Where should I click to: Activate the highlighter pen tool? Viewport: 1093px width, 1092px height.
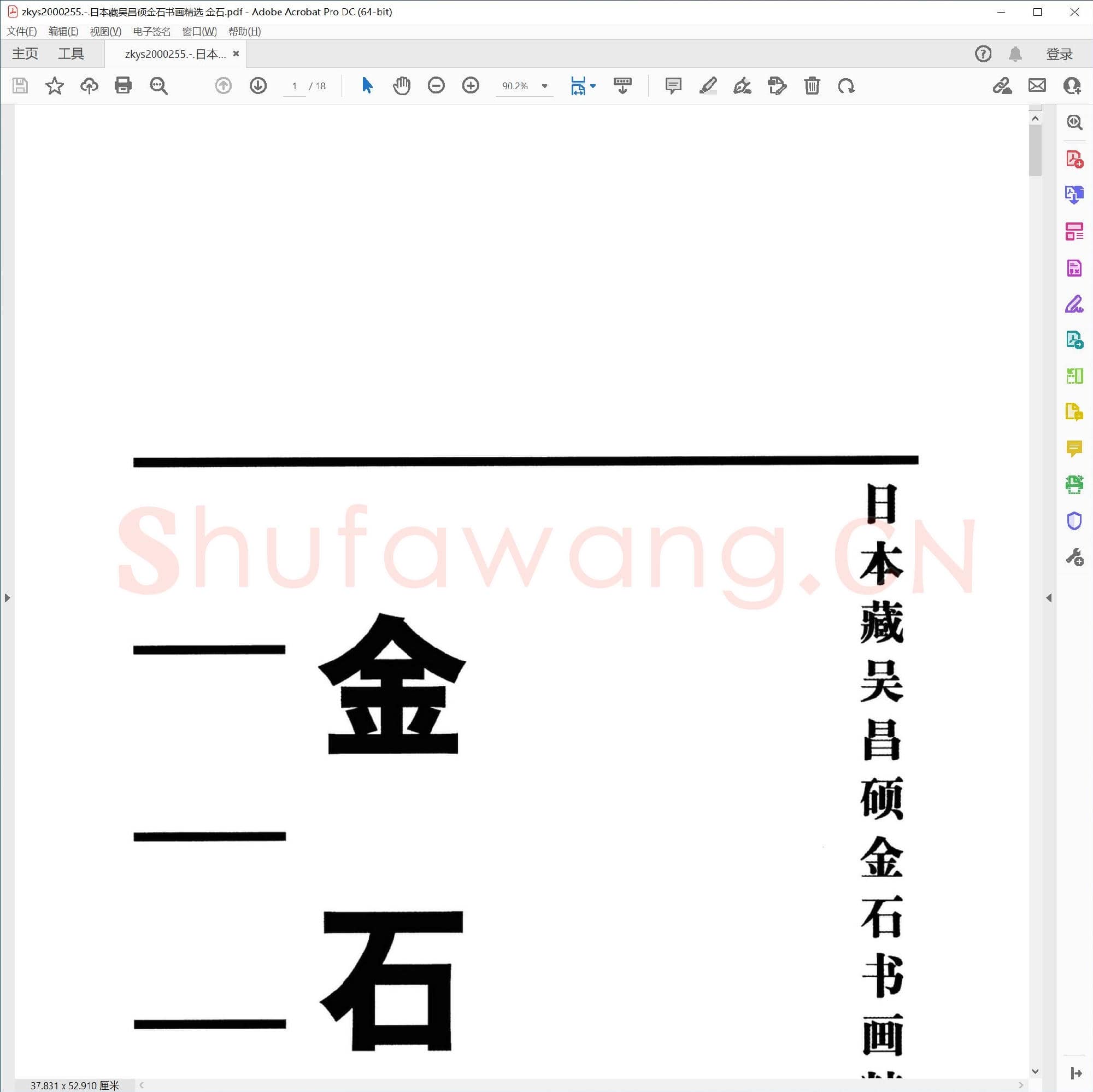708,86
